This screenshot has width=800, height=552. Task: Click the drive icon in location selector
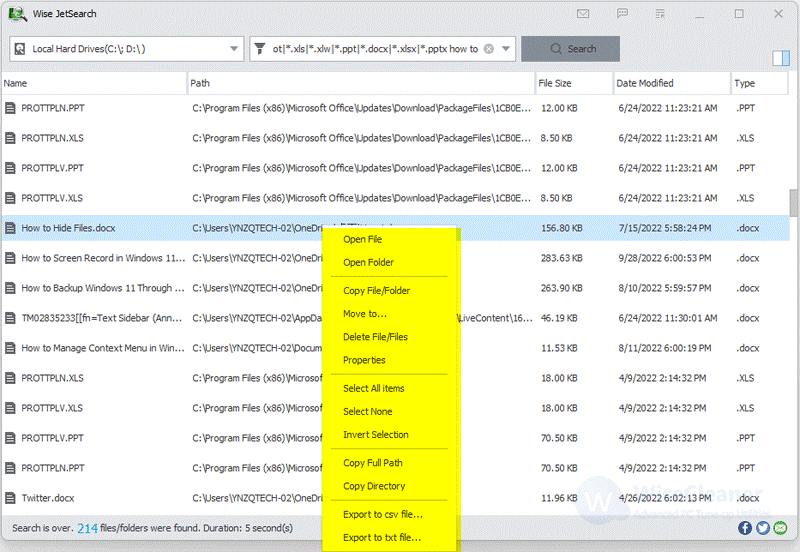pos(20,49)
